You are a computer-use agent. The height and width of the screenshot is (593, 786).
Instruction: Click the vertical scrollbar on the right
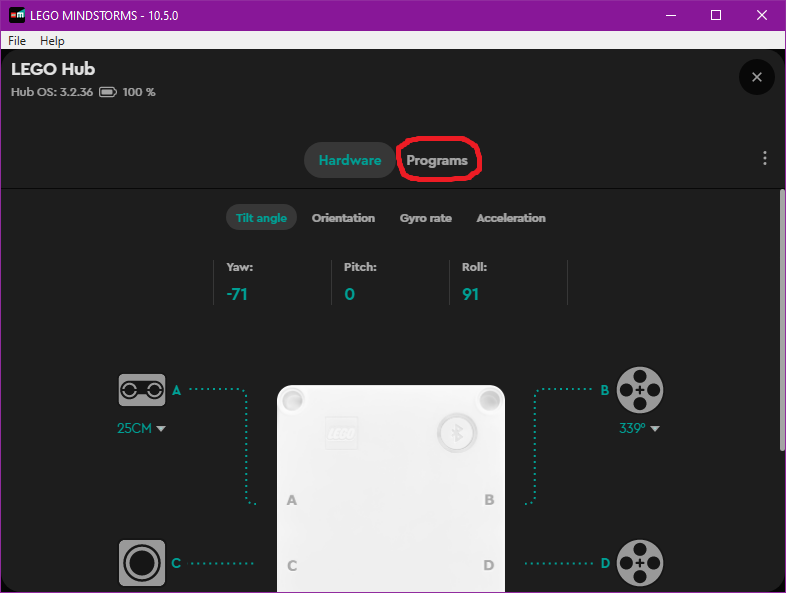point(781,320)
